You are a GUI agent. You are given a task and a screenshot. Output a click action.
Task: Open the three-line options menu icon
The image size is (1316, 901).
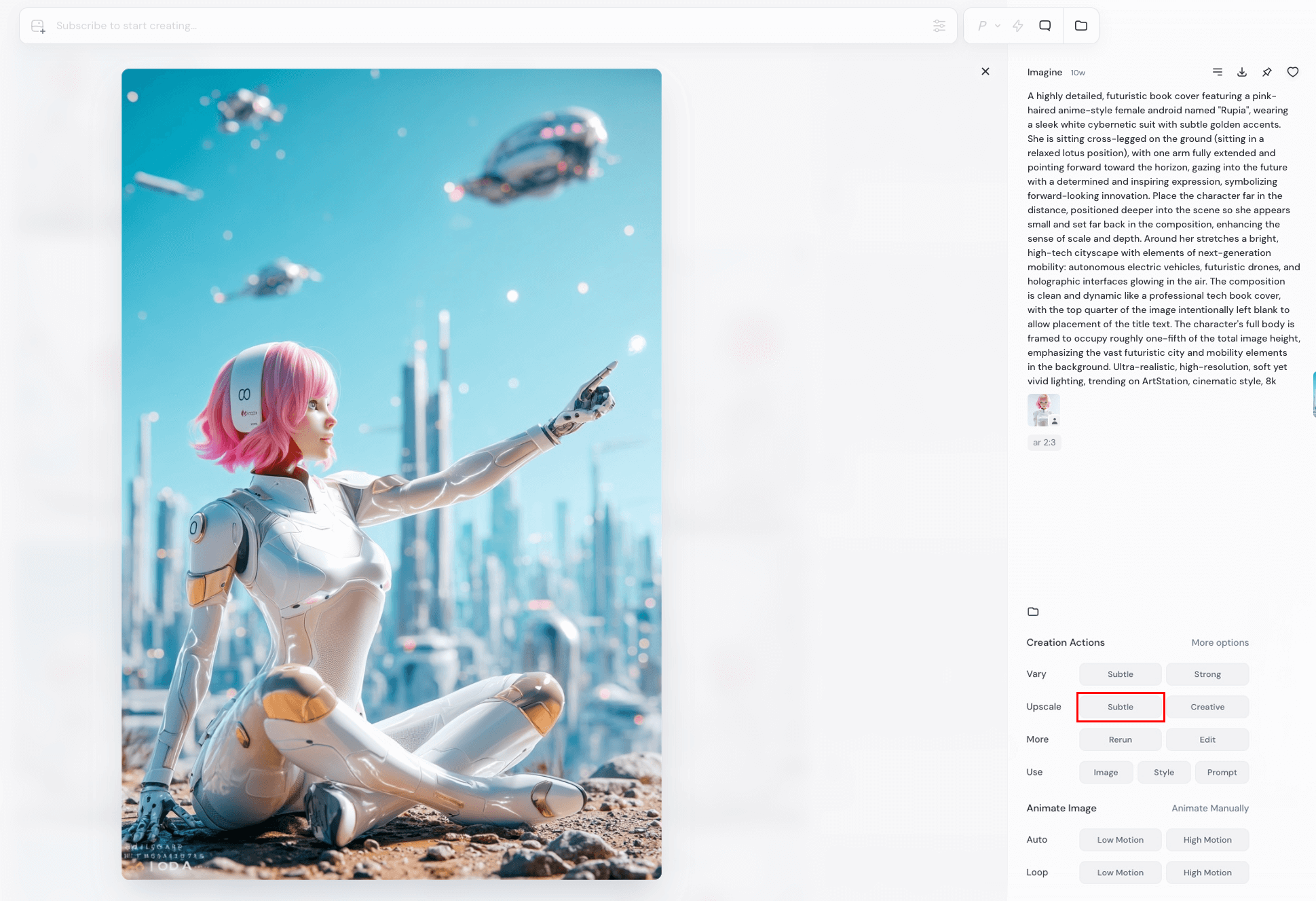1218,72
